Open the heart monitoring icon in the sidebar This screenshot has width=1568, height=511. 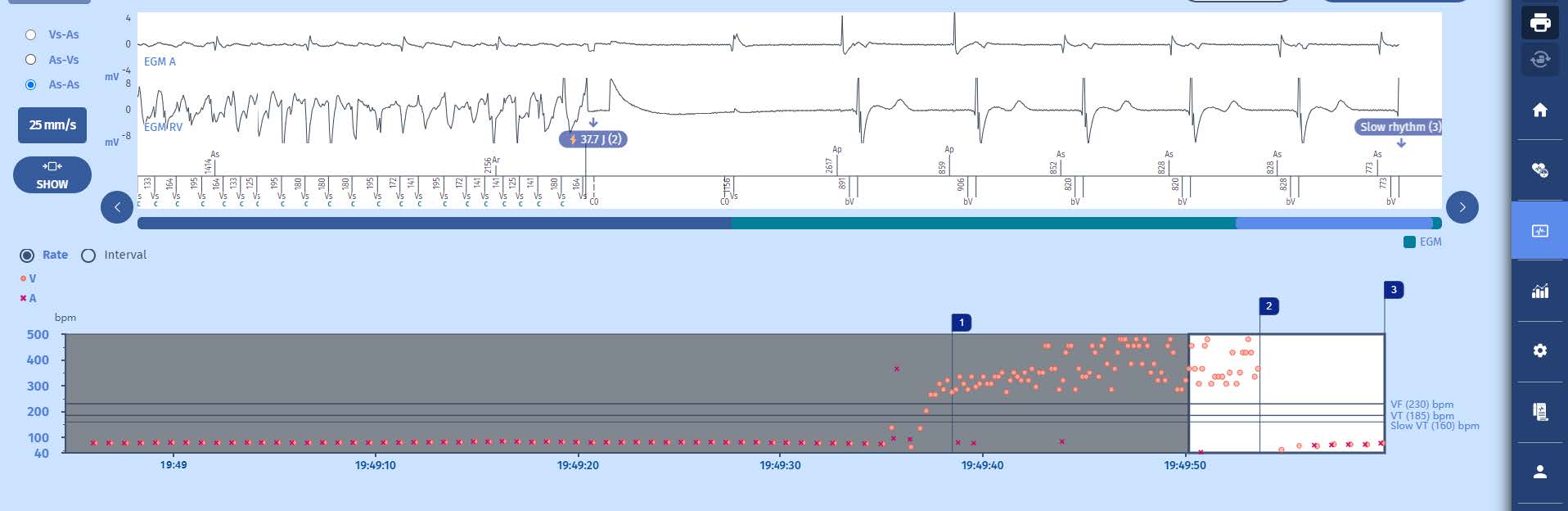pyautogui.click(x=1539, y=170)
